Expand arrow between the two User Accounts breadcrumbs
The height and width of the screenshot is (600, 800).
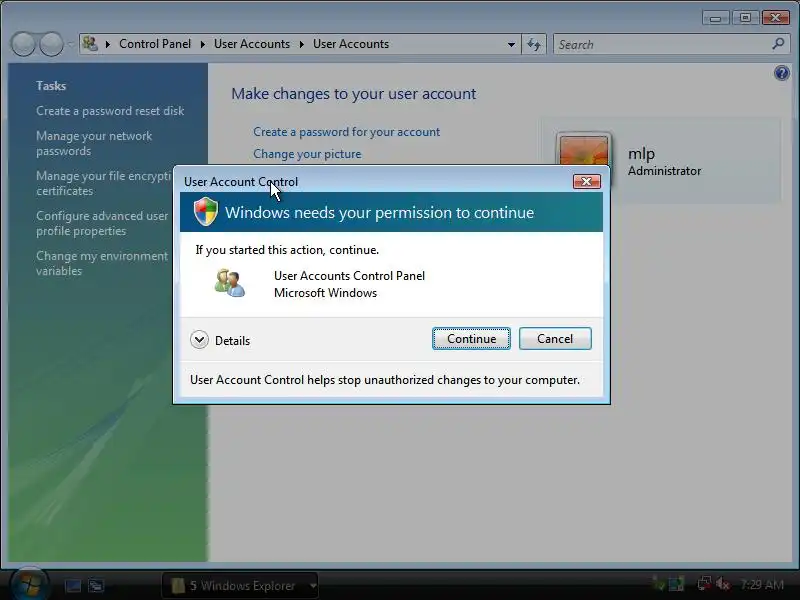click(302, 44)
